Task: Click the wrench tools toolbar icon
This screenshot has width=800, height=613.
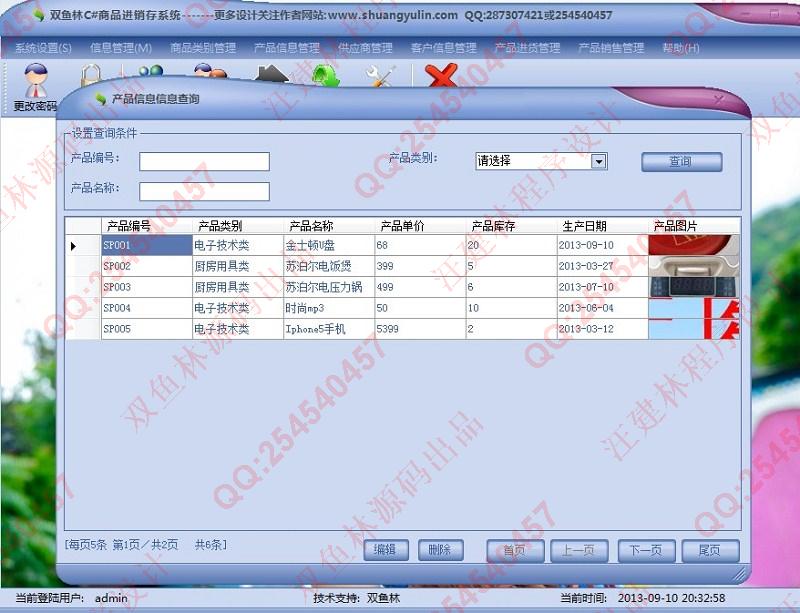Action: [381, 76]
